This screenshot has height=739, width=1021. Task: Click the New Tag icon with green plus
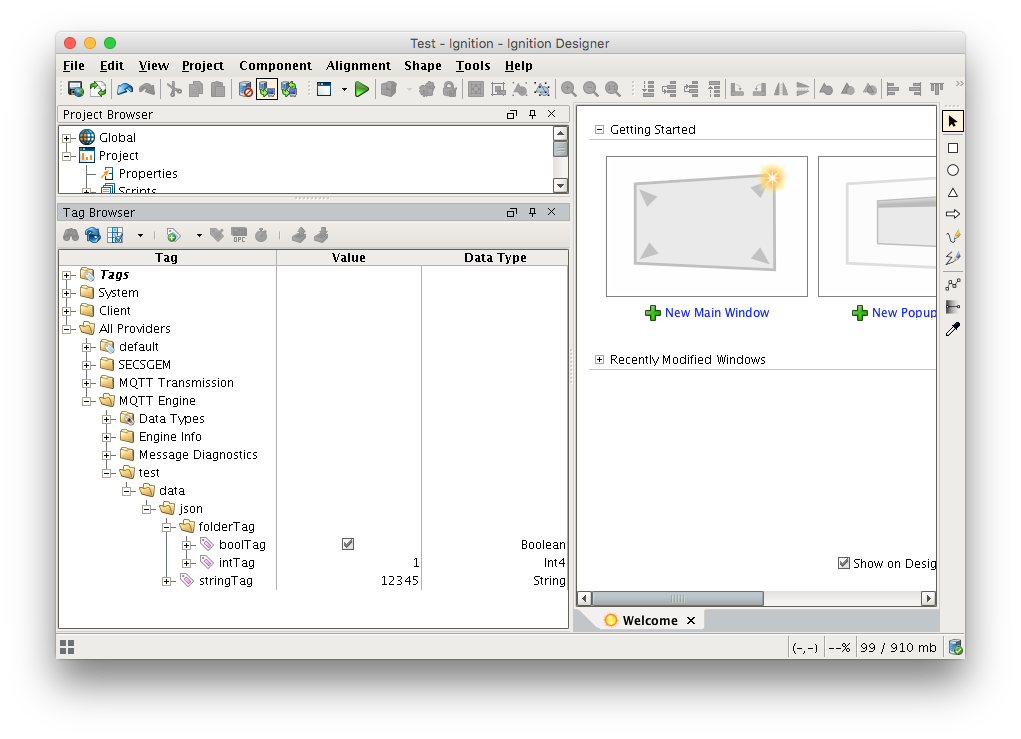coord(173,235)
